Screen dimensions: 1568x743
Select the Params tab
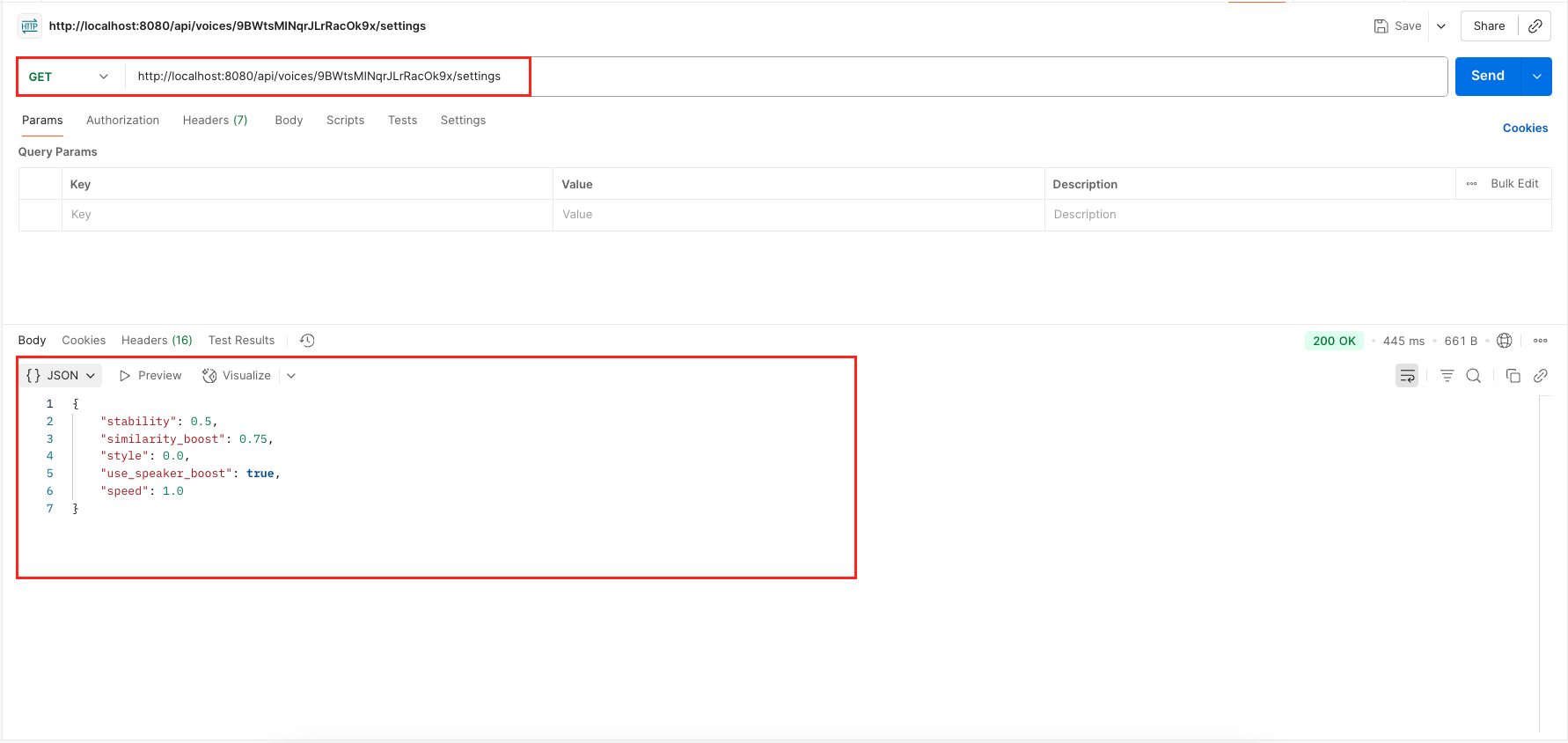(42, 121)
